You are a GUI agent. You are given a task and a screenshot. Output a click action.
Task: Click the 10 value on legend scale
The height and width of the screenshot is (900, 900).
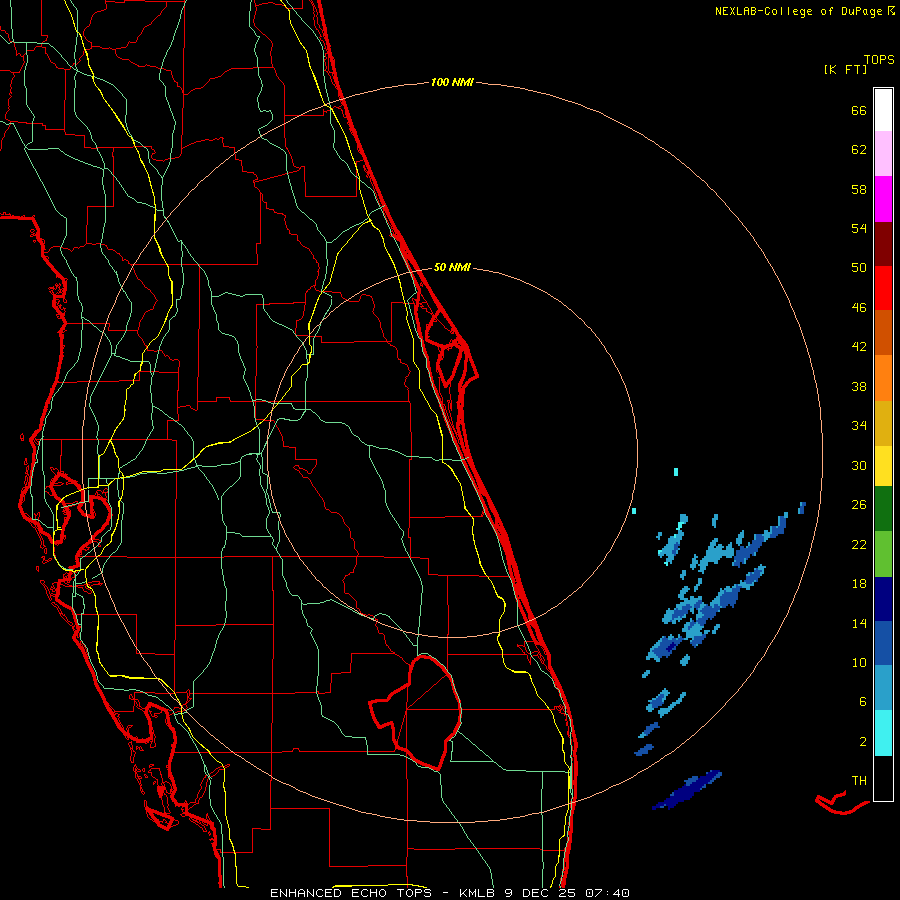coord(859,662)
